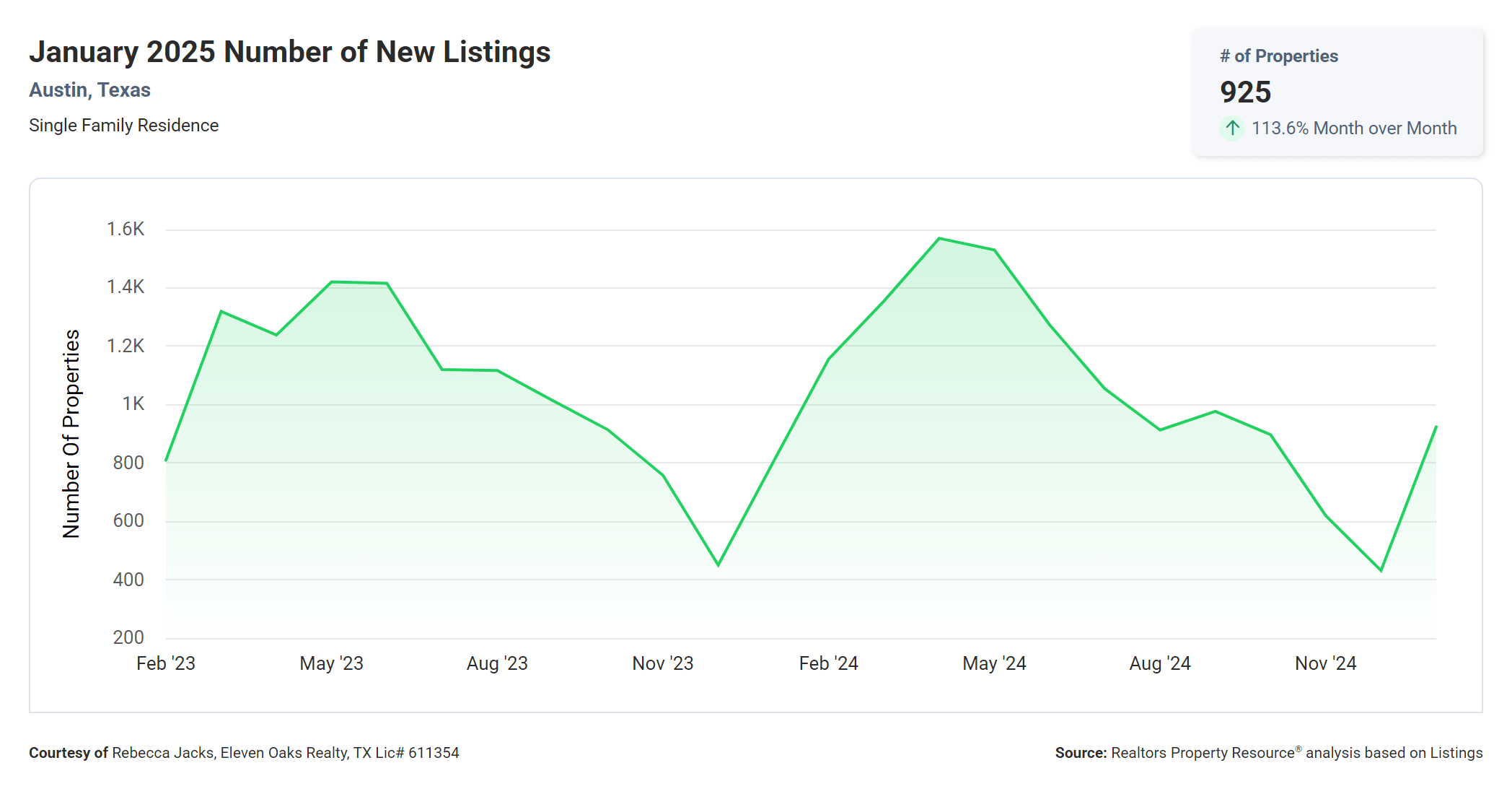Click the 1.6K y-axis tick label
Viewport: 1512px width, 794px height.
click(126, 230)
